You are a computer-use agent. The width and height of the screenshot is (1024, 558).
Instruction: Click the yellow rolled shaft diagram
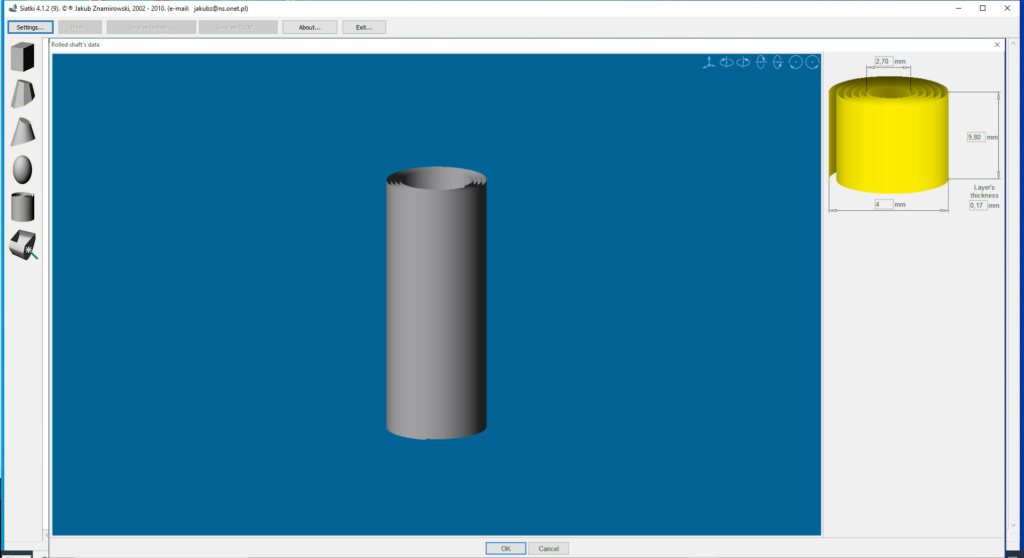[x=888, y=135]
